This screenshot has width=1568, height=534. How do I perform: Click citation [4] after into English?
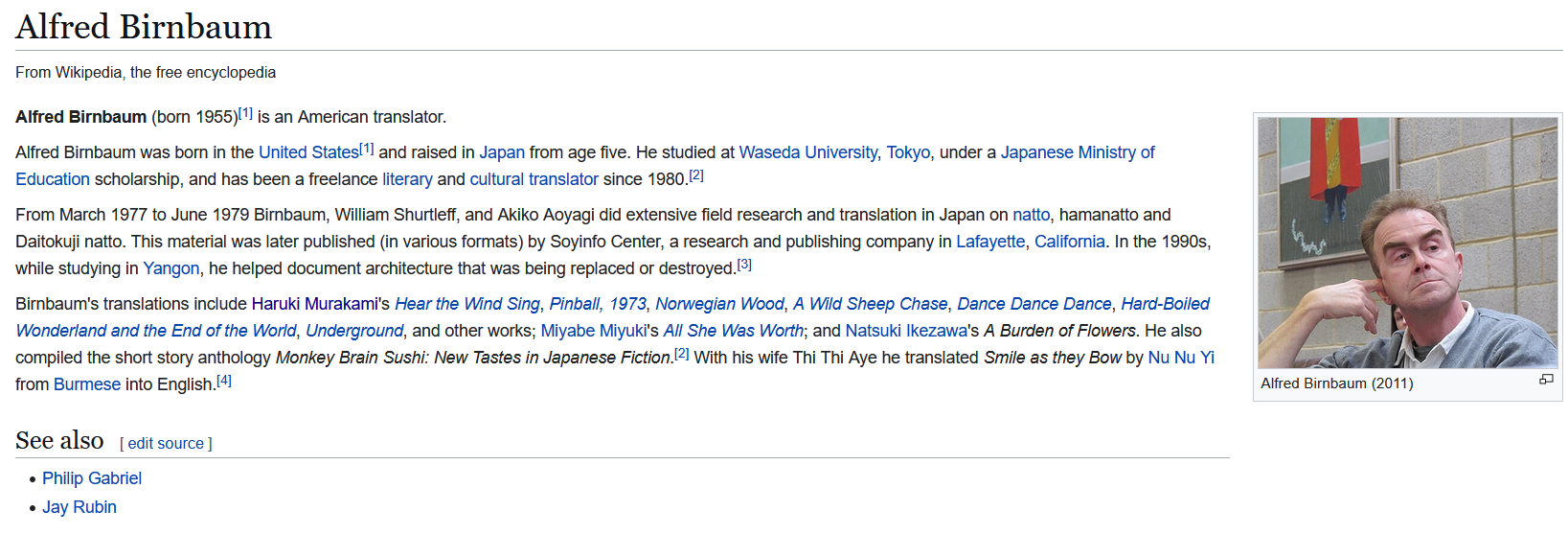tap(224, 381)
